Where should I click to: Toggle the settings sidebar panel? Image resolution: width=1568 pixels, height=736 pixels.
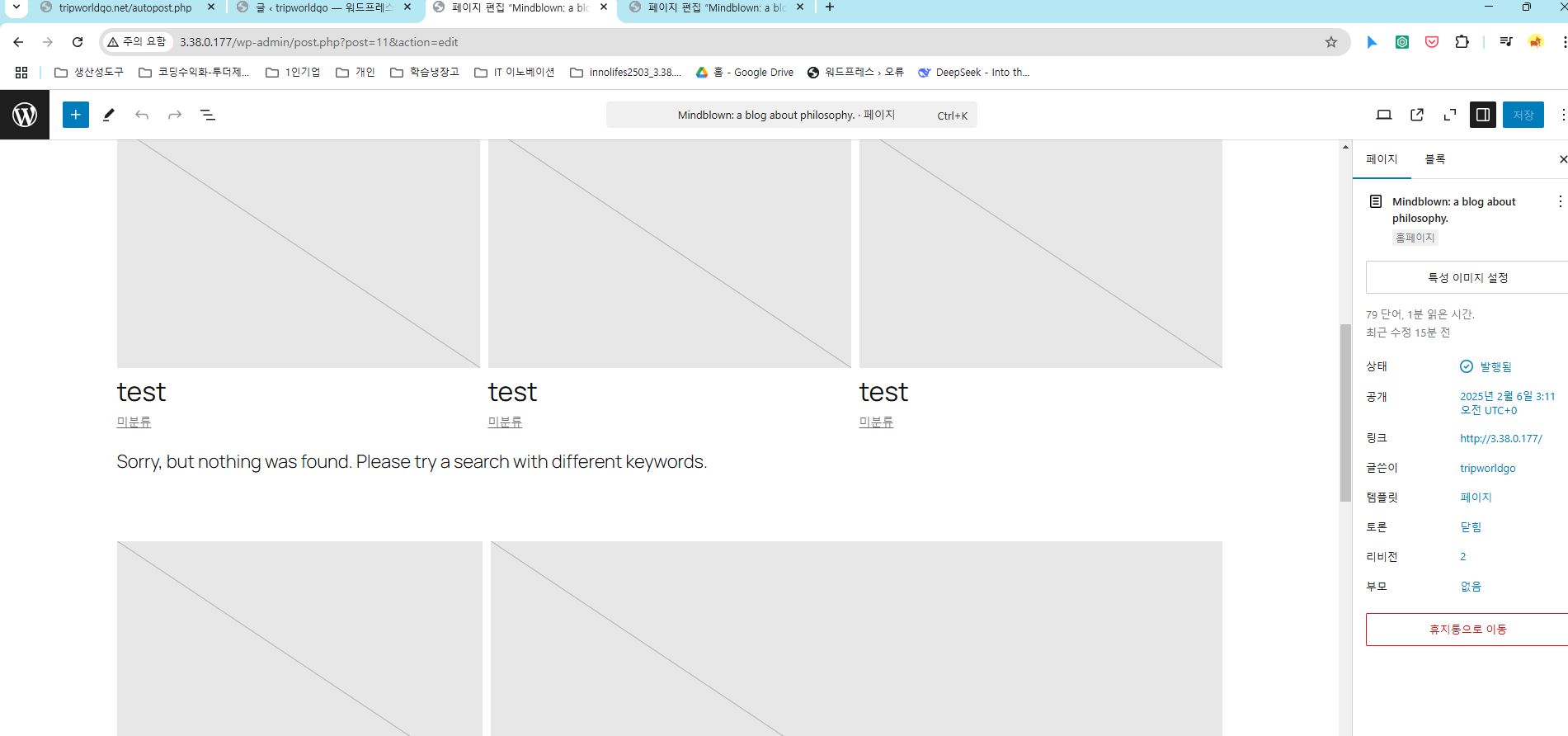(x=1482, y=115)
